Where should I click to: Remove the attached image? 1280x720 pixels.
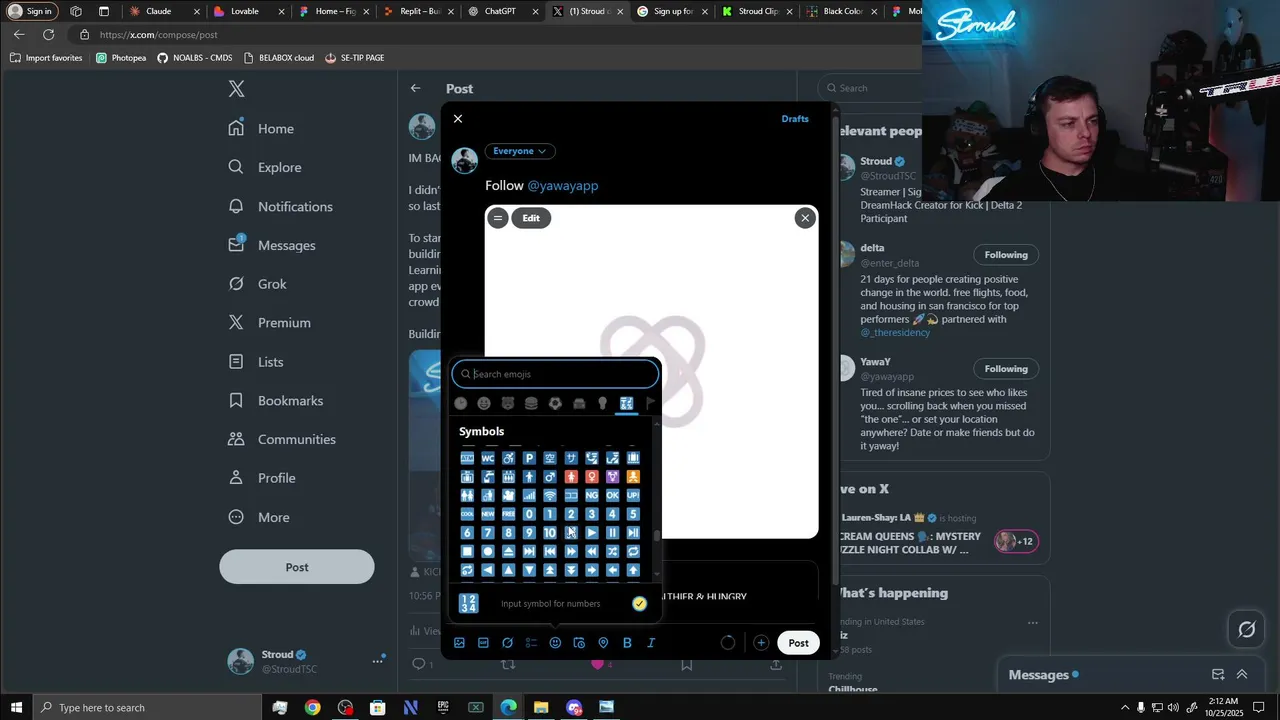(805, 218)
